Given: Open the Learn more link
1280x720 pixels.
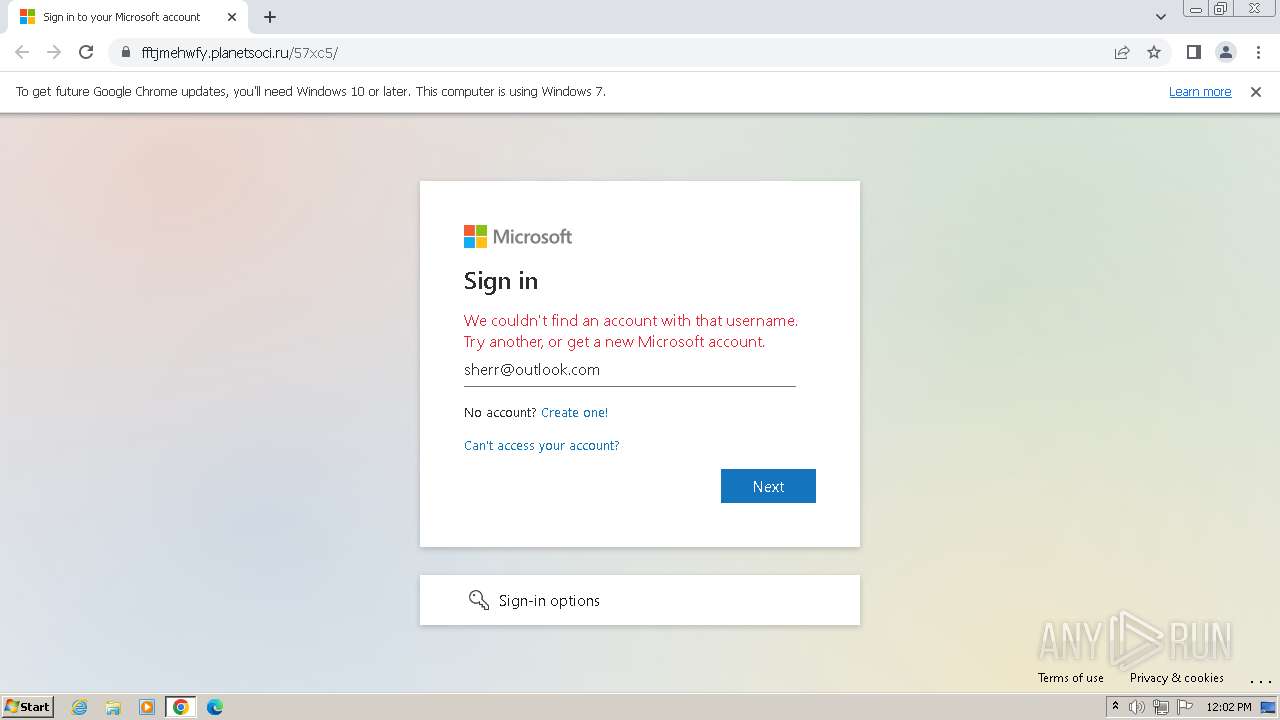Looking at the screenshot, I should [1200, 91].
